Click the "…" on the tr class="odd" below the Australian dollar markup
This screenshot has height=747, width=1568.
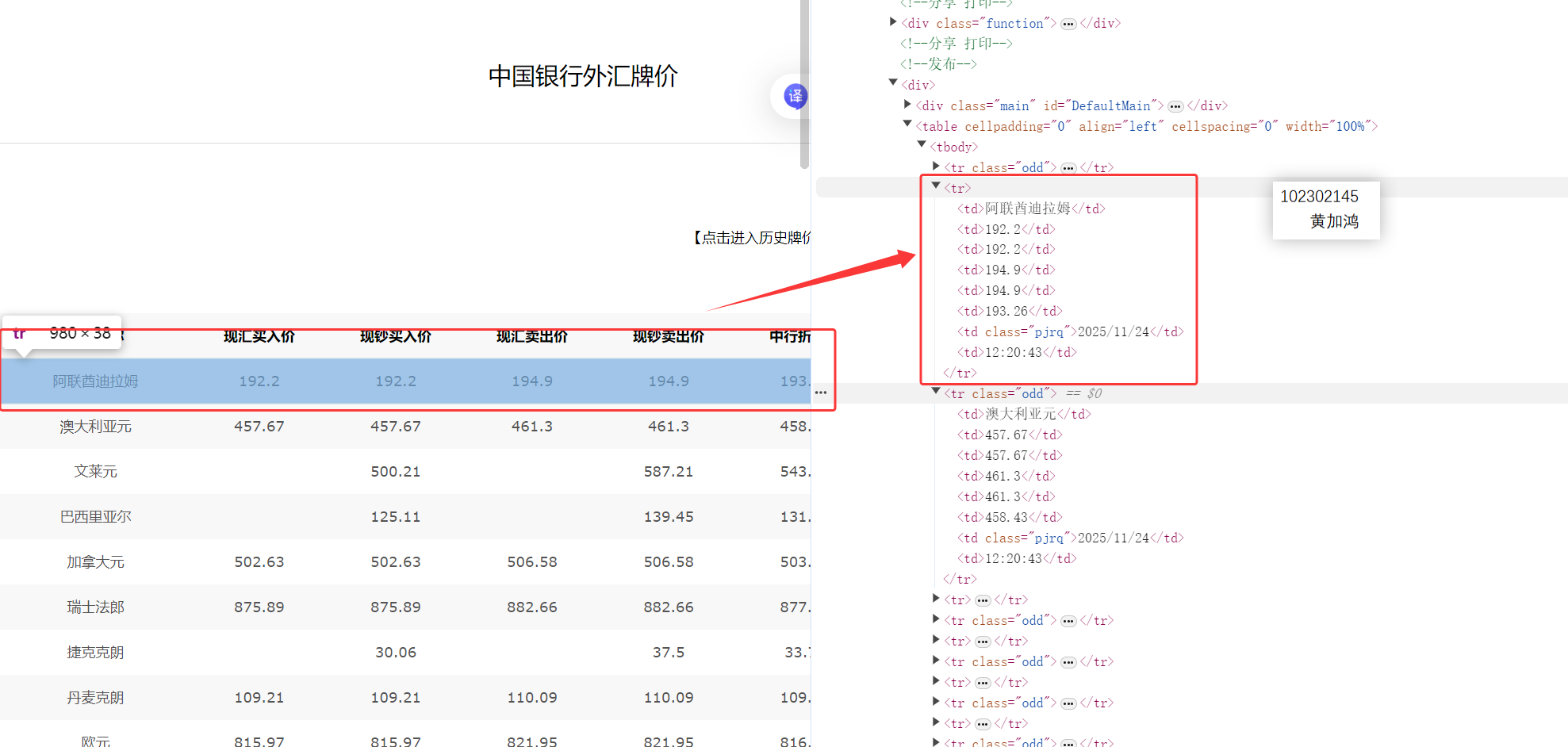click(1068, 620)
